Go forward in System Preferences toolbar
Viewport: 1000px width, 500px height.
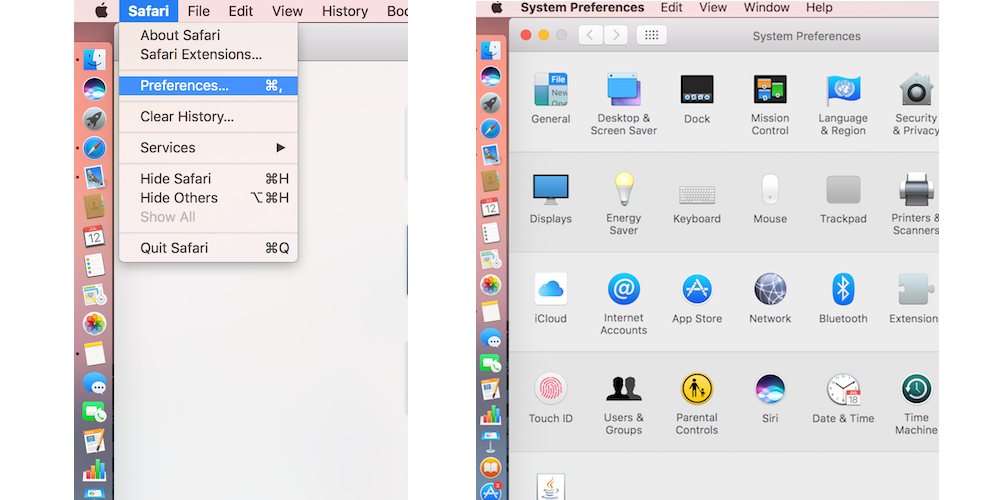click(615, 35)
